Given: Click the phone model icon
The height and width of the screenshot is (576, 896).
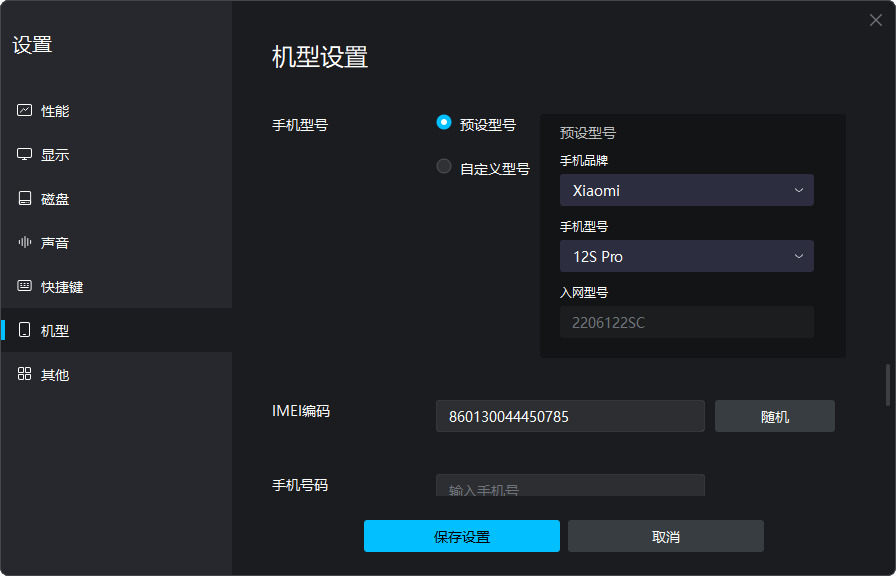Looking at the screenshot, I should pos(25,331).
